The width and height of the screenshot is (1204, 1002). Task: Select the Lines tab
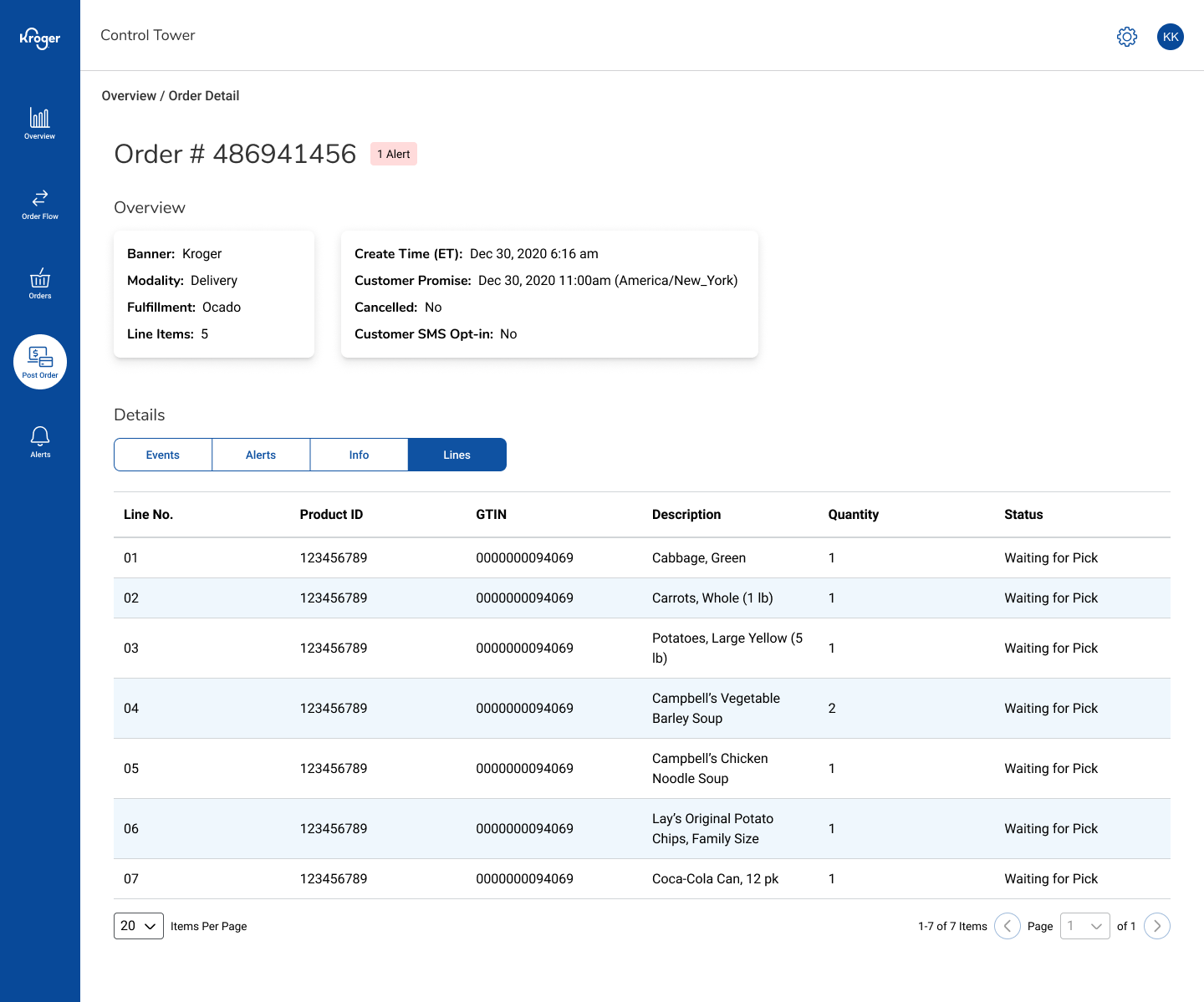click(457, 455)
